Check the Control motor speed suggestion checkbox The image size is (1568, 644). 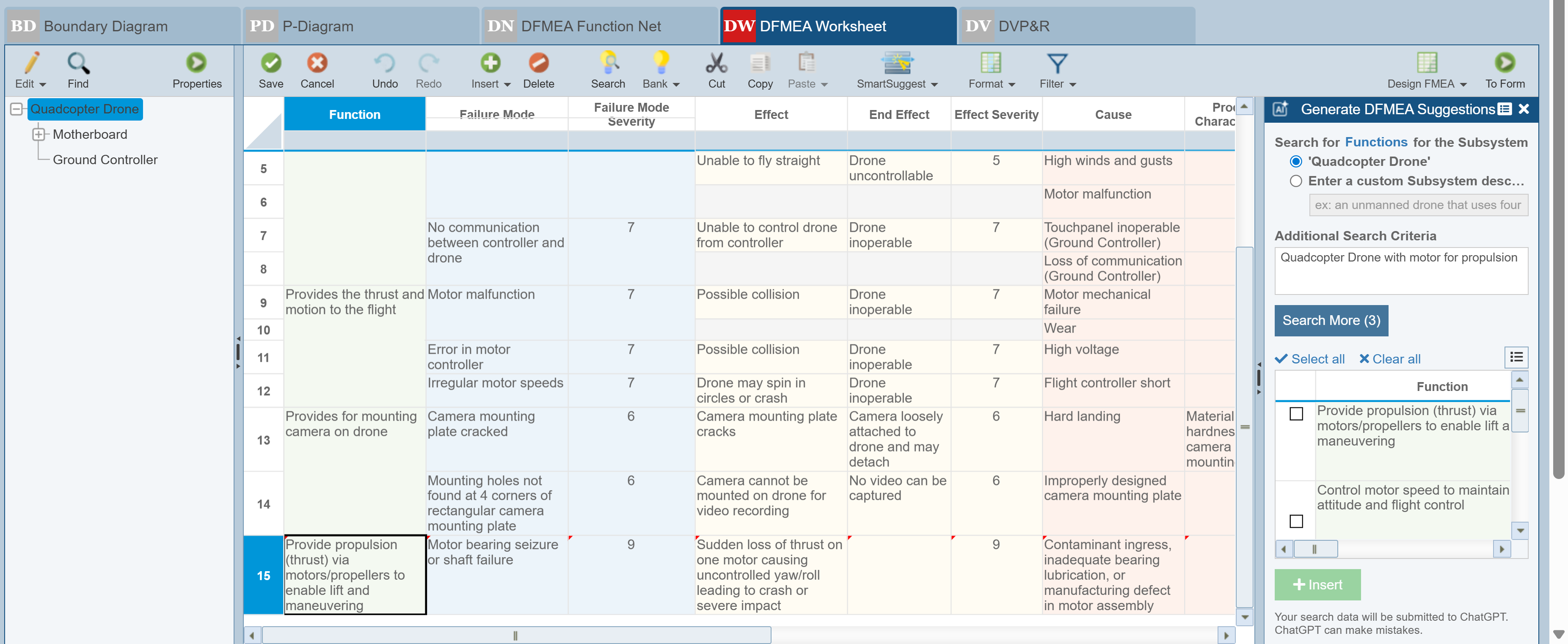tap(1296, 521)
